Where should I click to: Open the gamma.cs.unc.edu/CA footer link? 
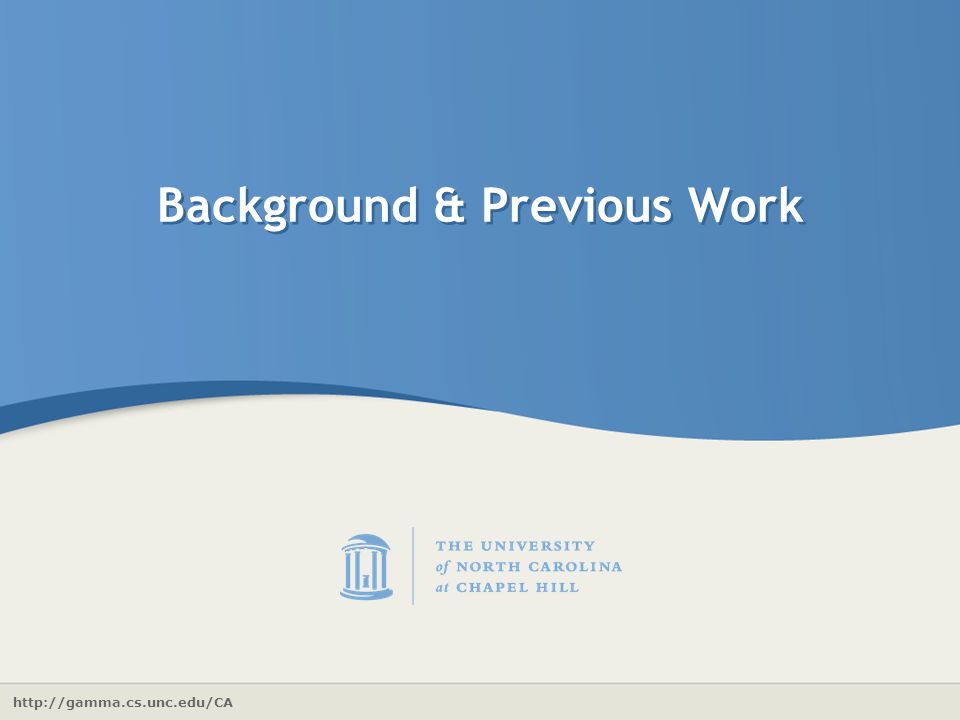click(123, 702)
